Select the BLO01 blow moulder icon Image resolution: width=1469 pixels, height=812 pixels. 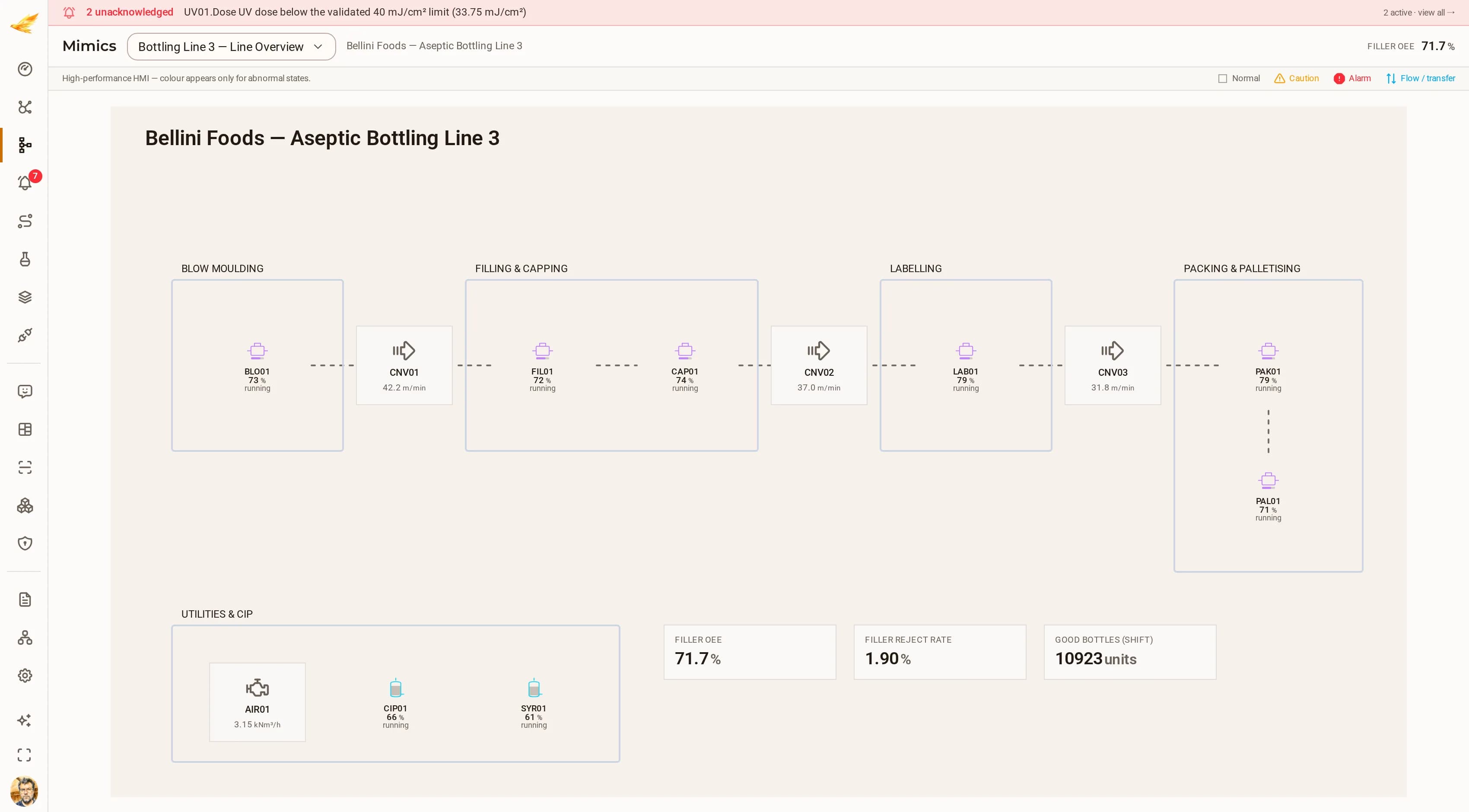click(x=257, y=350)
